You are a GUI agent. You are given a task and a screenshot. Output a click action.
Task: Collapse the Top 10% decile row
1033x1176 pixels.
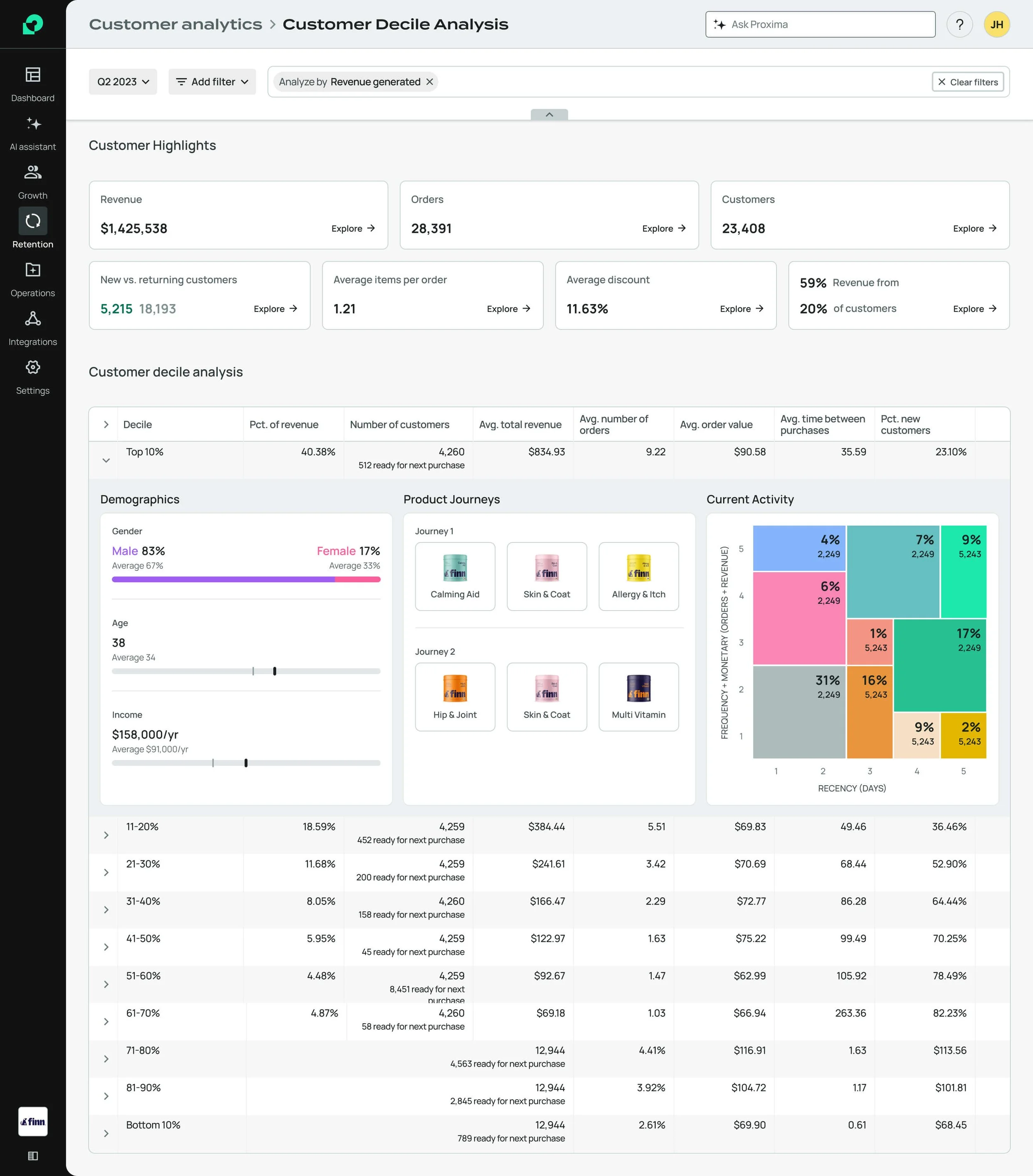coord(106,460)
